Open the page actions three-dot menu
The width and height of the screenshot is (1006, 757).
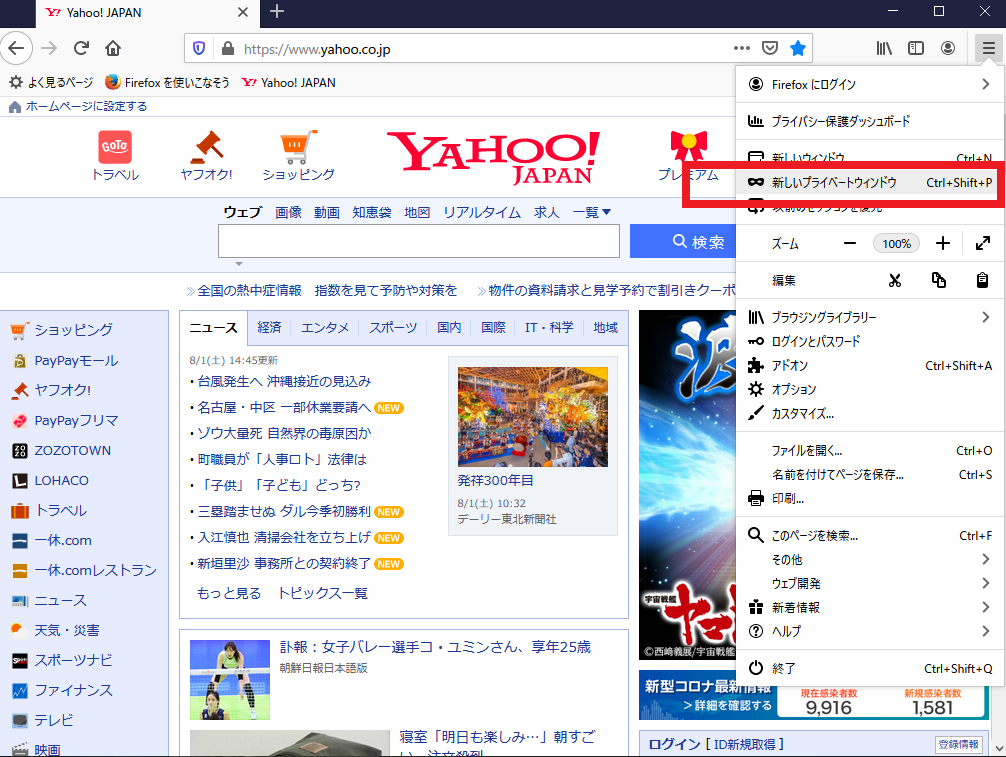point(742,48)
